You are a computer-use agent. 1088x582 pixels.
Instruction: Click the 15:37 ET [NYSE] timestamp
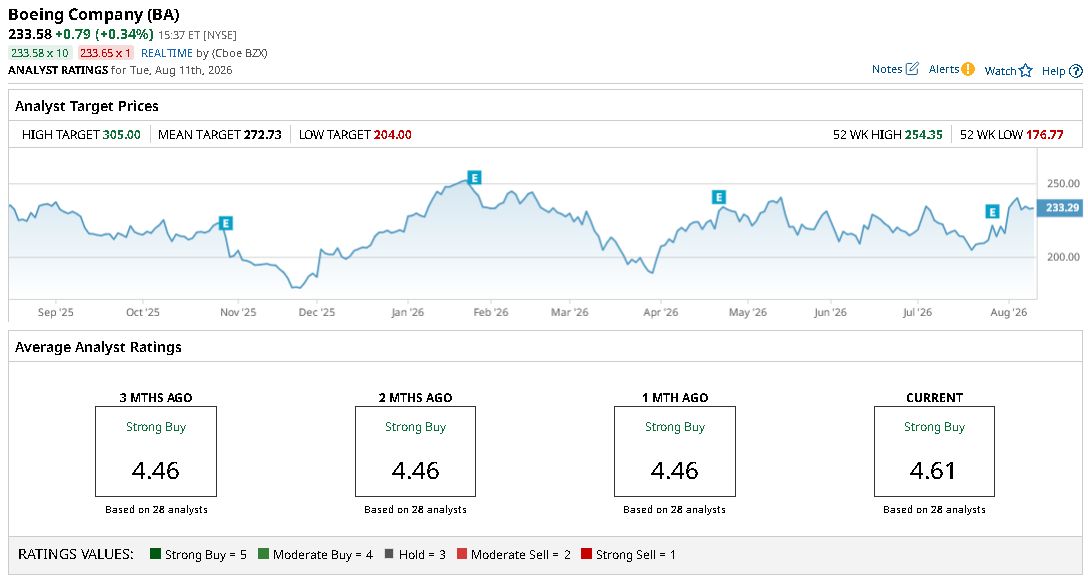point(197,35)
